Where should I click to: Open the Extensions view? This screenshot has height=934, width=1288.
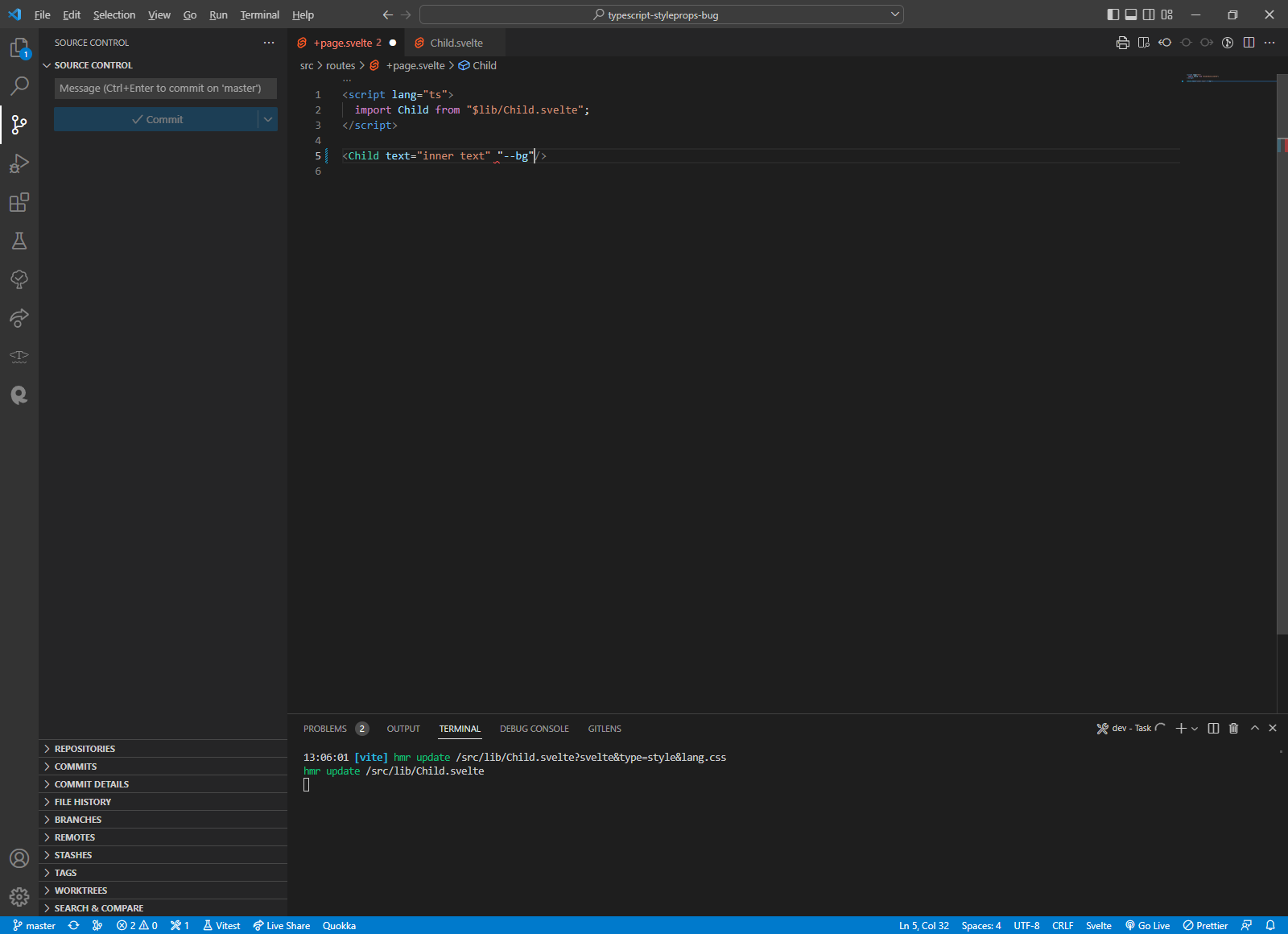click(x=19, y=203)
